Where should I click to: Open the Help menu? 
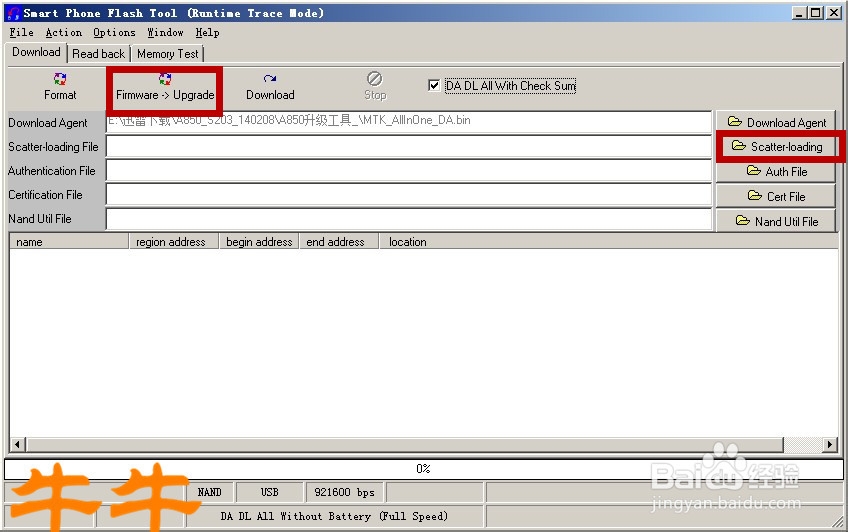pos(207,32)
